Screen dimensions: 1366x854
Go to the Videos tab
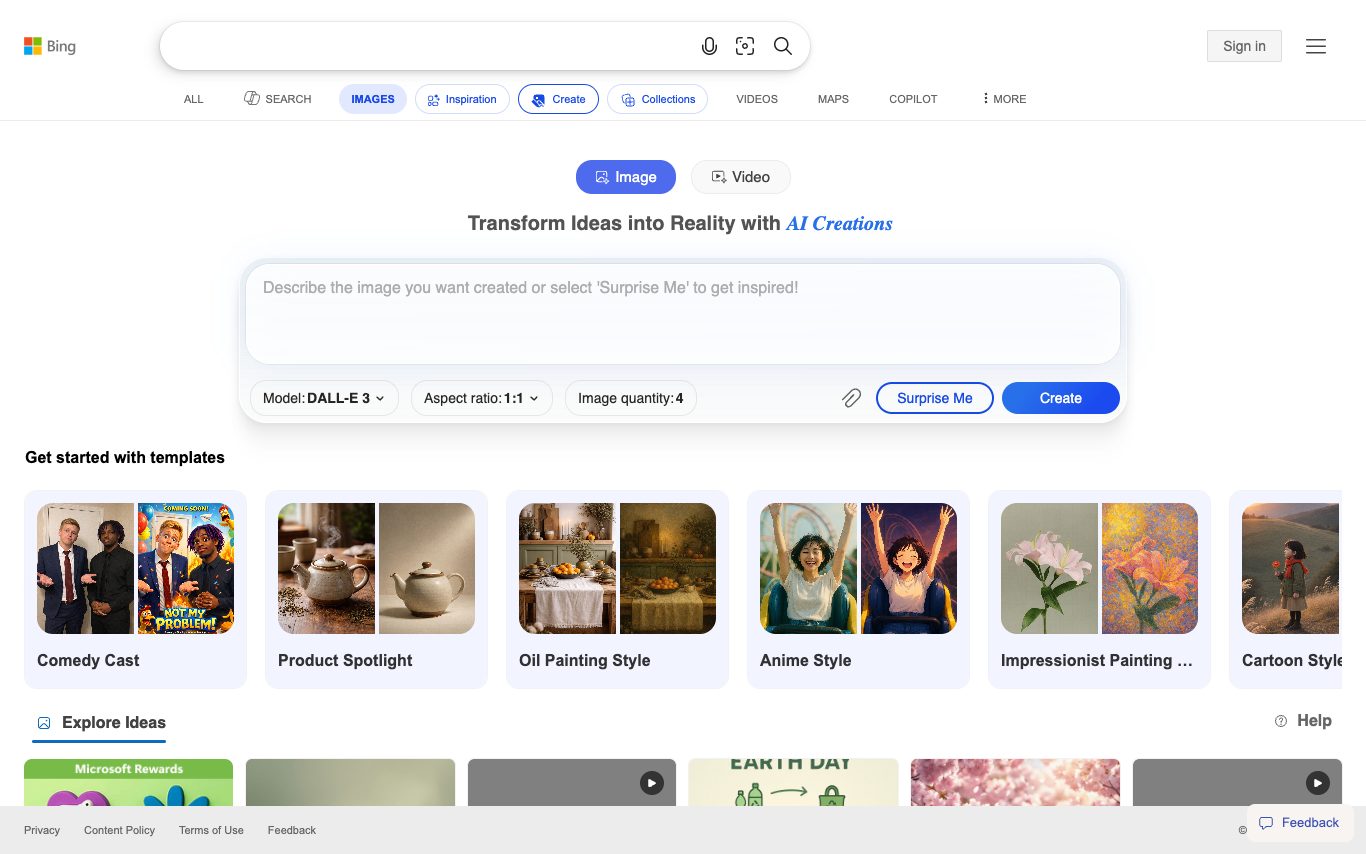point(757,99)
